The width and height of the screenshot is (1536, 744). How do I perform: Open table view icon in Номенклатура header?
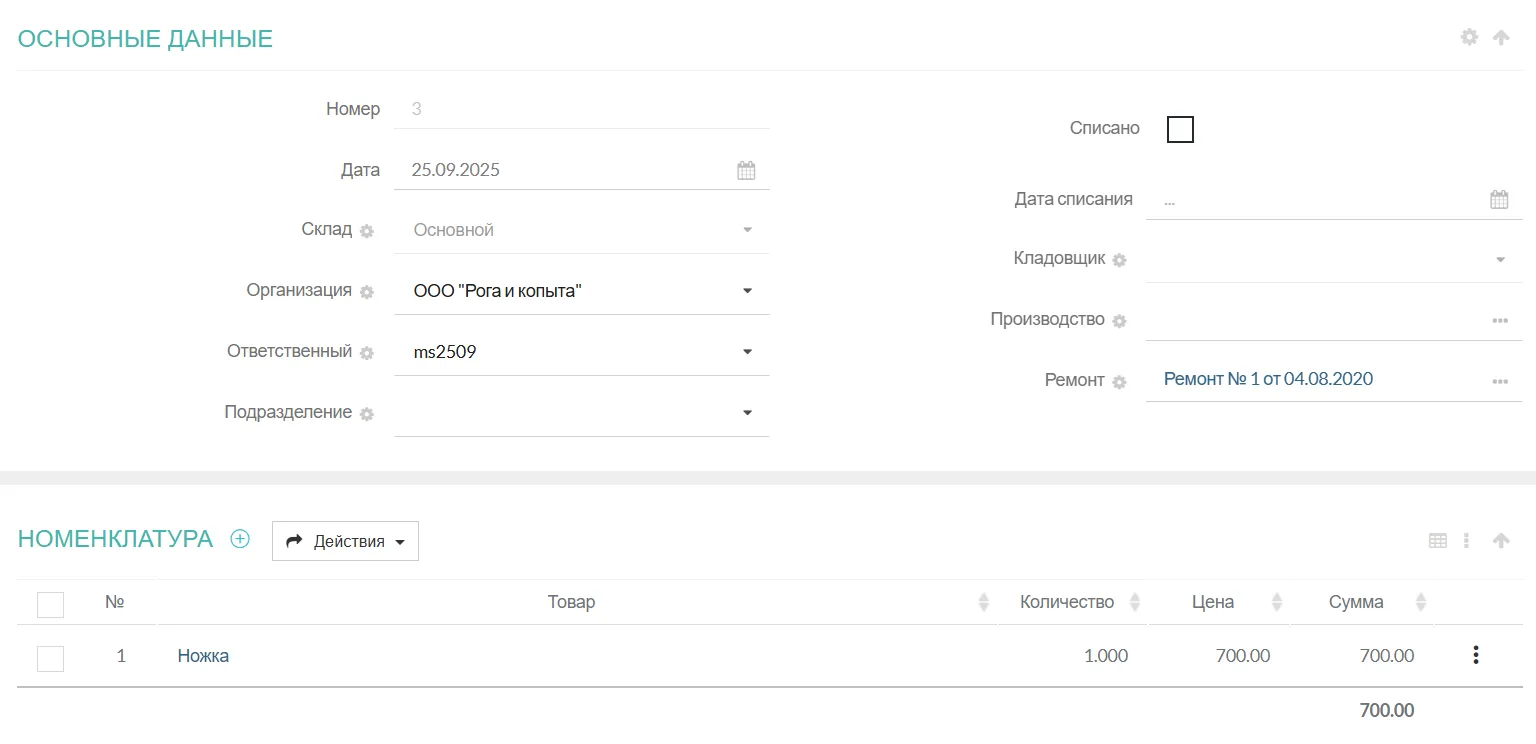(x=1437, y=541)
